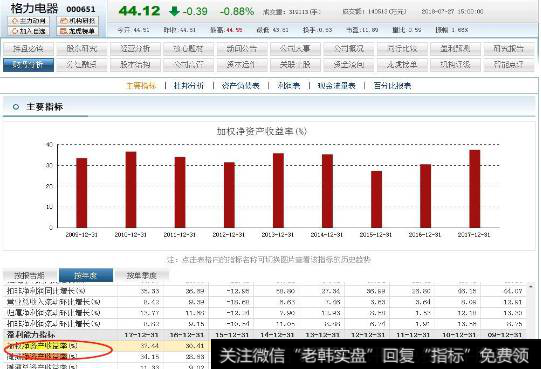Jump to 利润表 sub-link

point(288,86)
